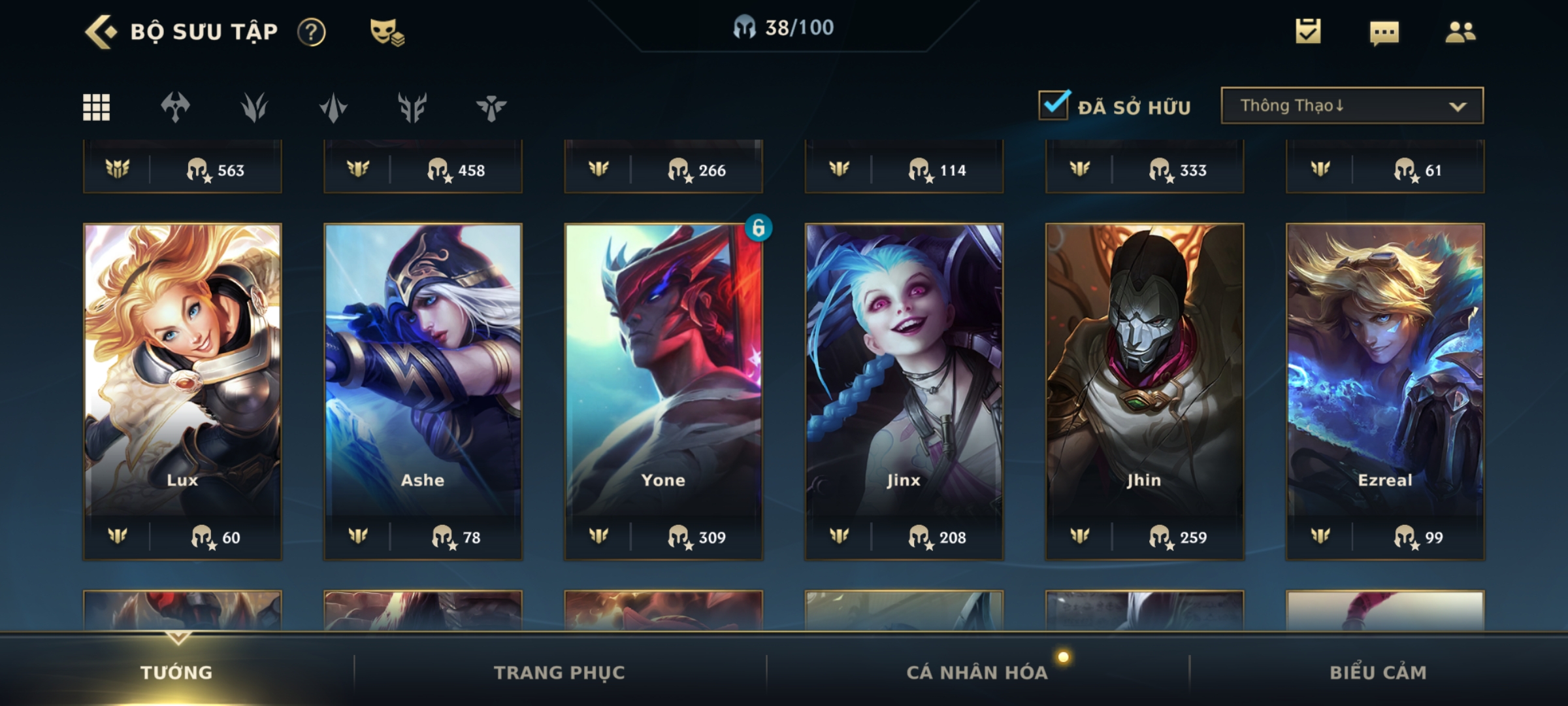Filter champions by the last role icon
The height and width of the screenshot is (706, 1568).
491,107
